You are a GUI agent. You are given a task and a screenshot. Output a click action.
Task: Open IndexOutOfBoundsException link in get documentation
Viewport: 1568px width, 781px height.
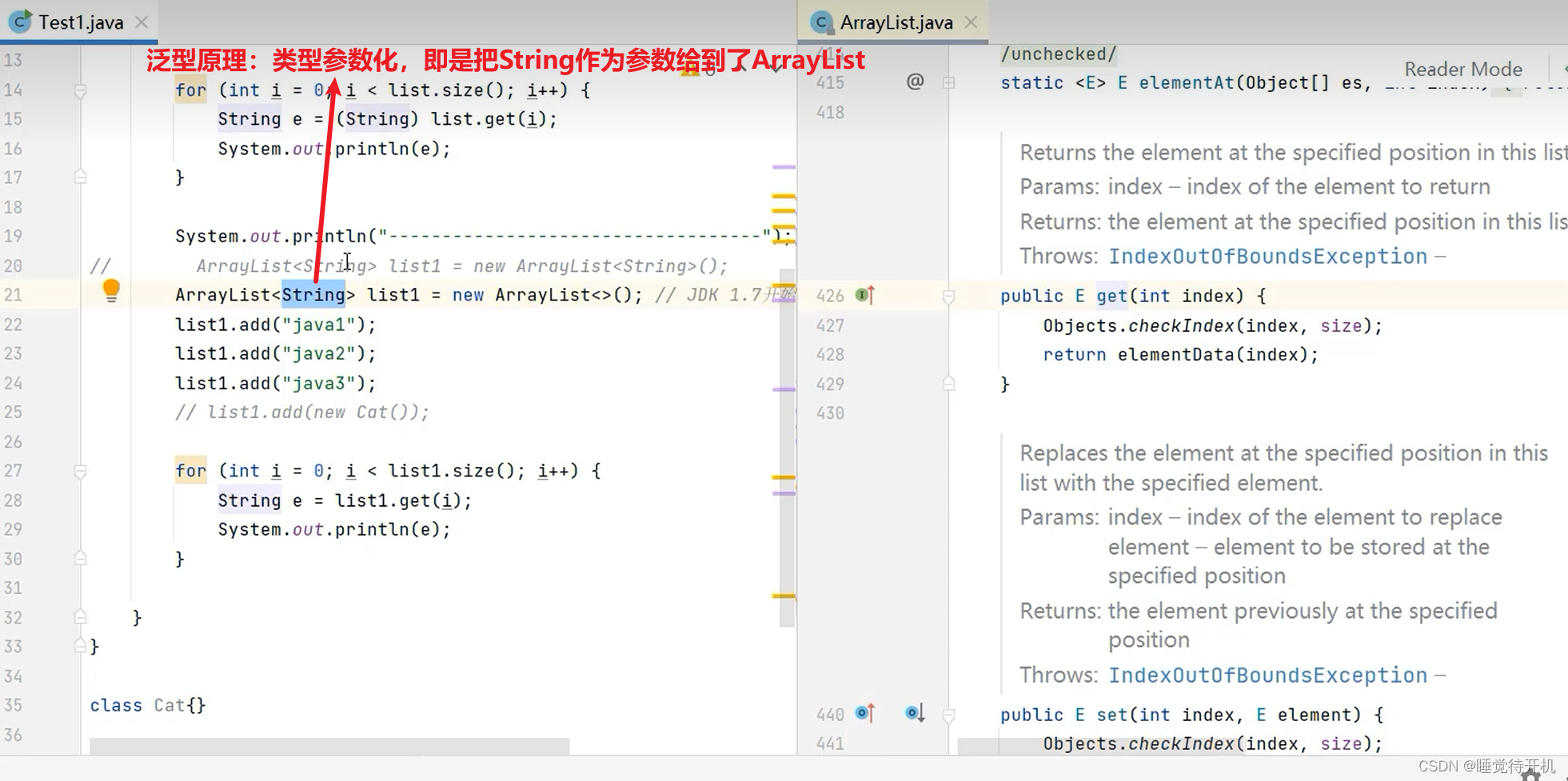coord(1267,256)
